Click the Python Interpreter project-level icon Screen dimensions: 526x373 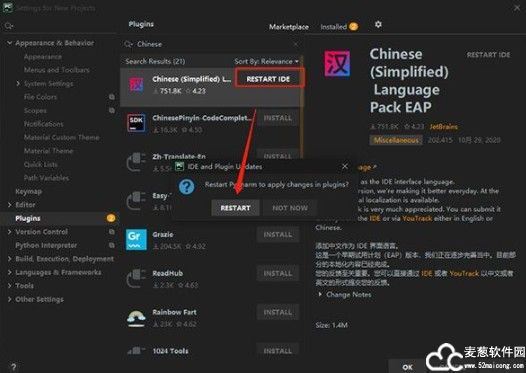click(x=112, y=245)
